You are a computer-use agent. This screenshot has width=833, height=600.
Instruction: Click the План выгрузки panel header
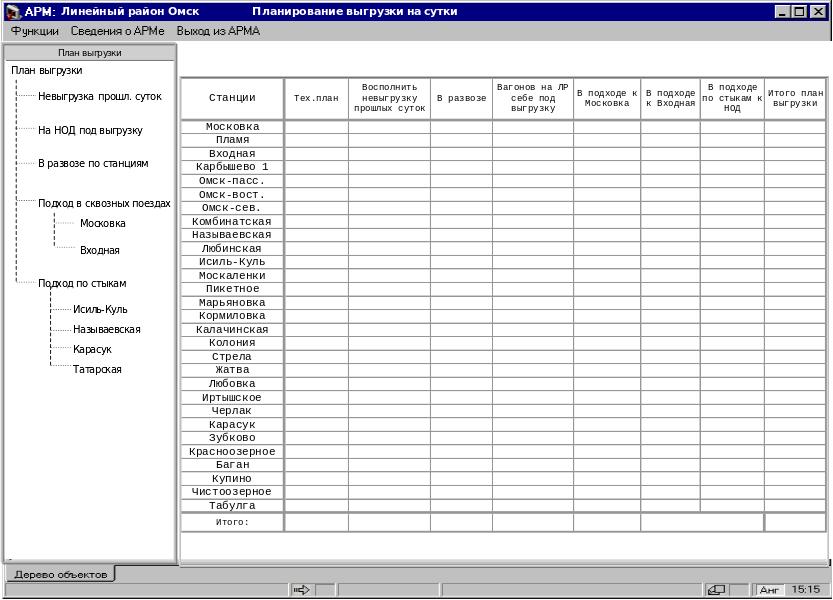[x=90, y=53]
